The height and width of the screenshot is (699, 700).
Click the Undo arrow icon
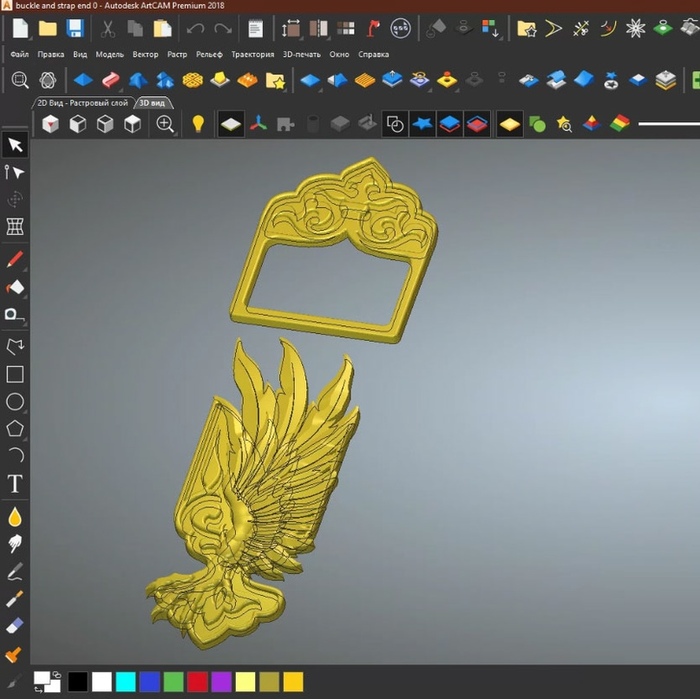pyautogui.click(x=196, y=28)
